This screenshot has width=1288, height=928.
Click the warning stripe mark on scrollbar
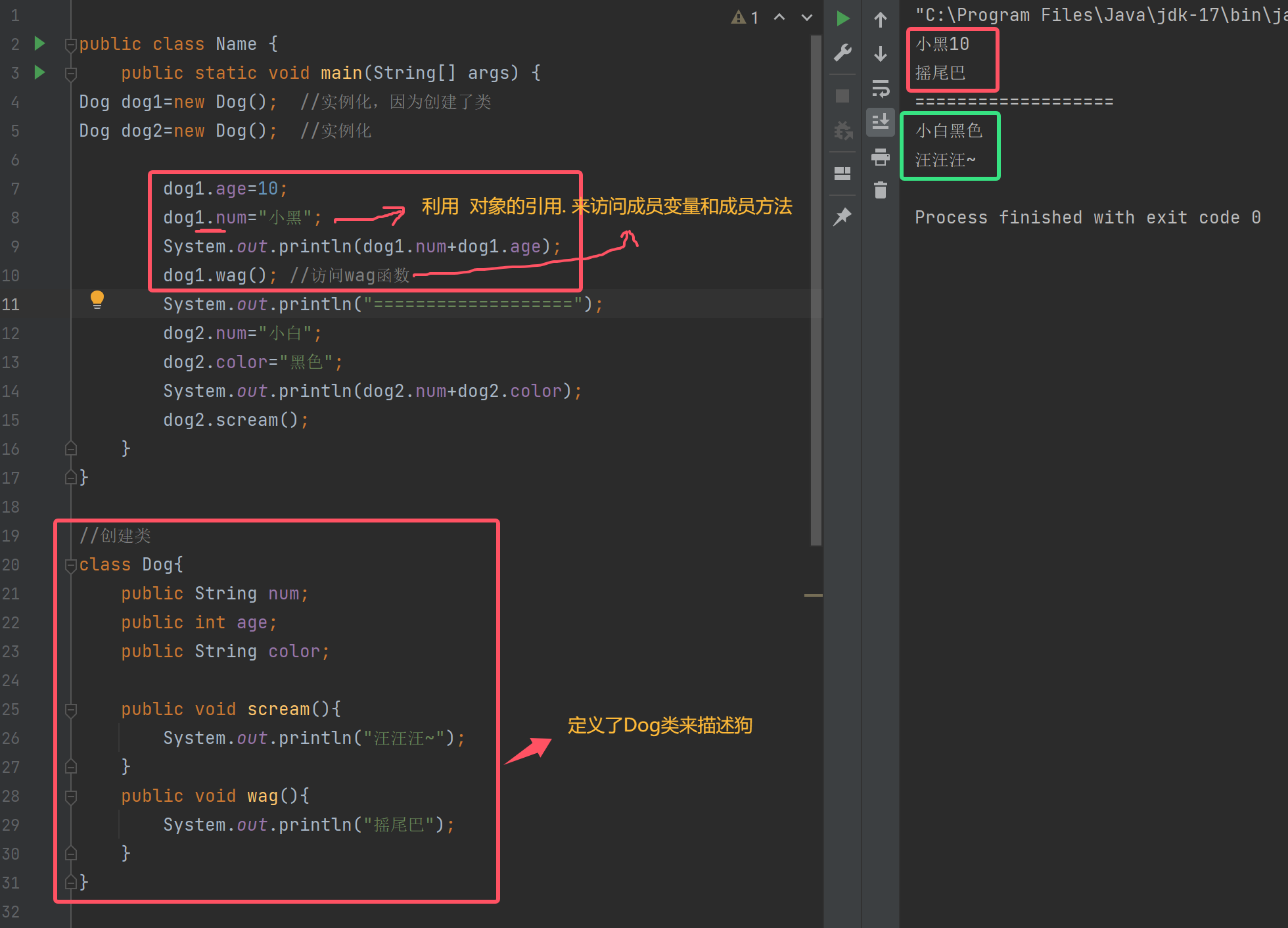(814, 595)
